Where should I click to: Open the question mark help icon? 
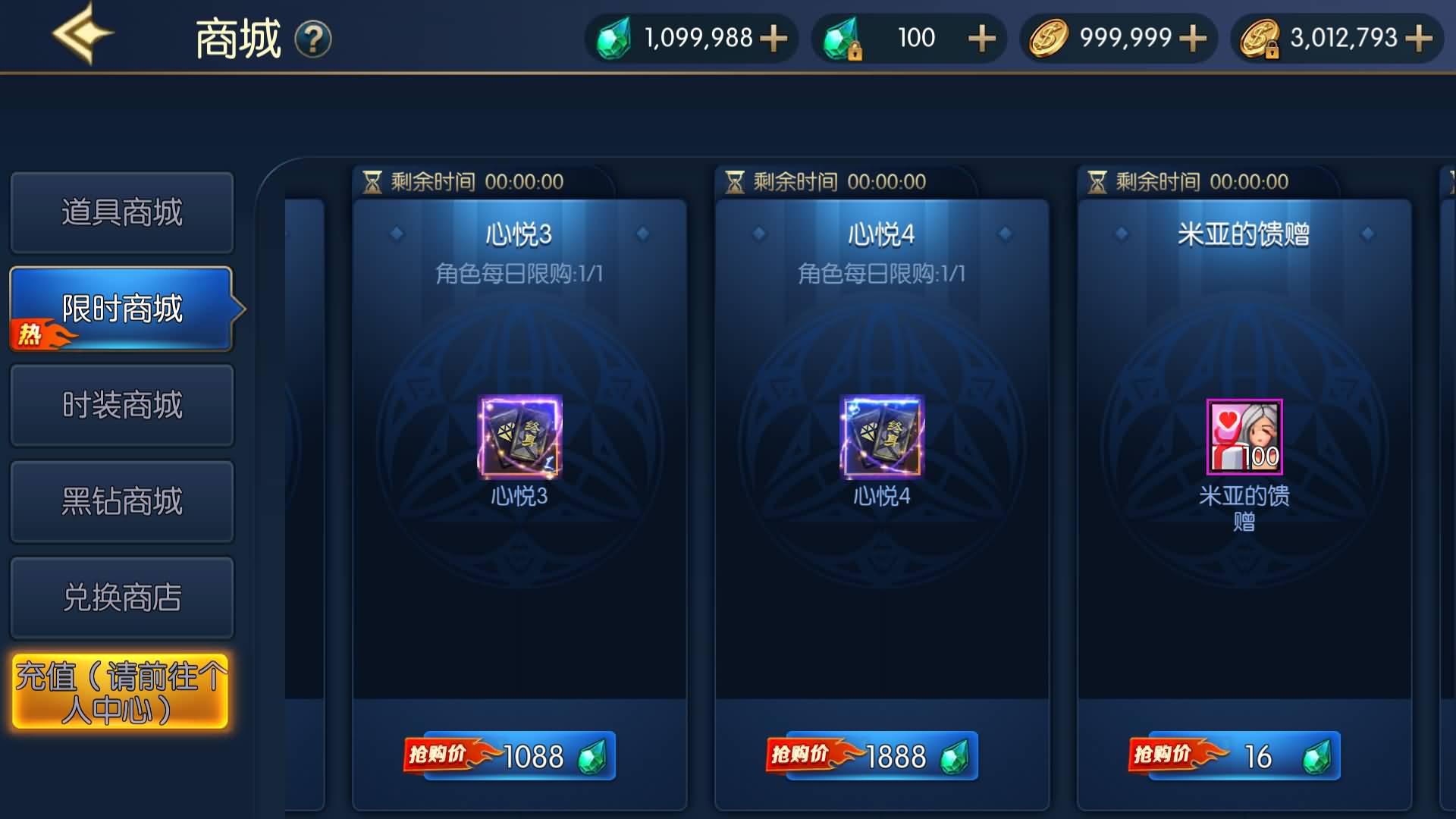click(x=313, y=39)
